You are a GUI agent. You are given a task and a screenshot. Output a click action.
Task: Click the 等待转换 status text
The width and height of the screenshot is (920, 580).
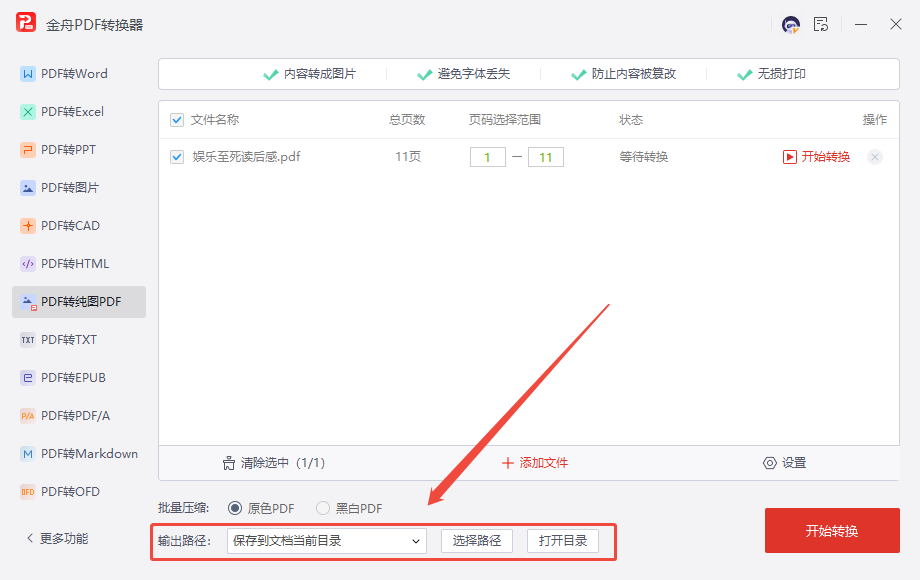[x=644, y=157]
